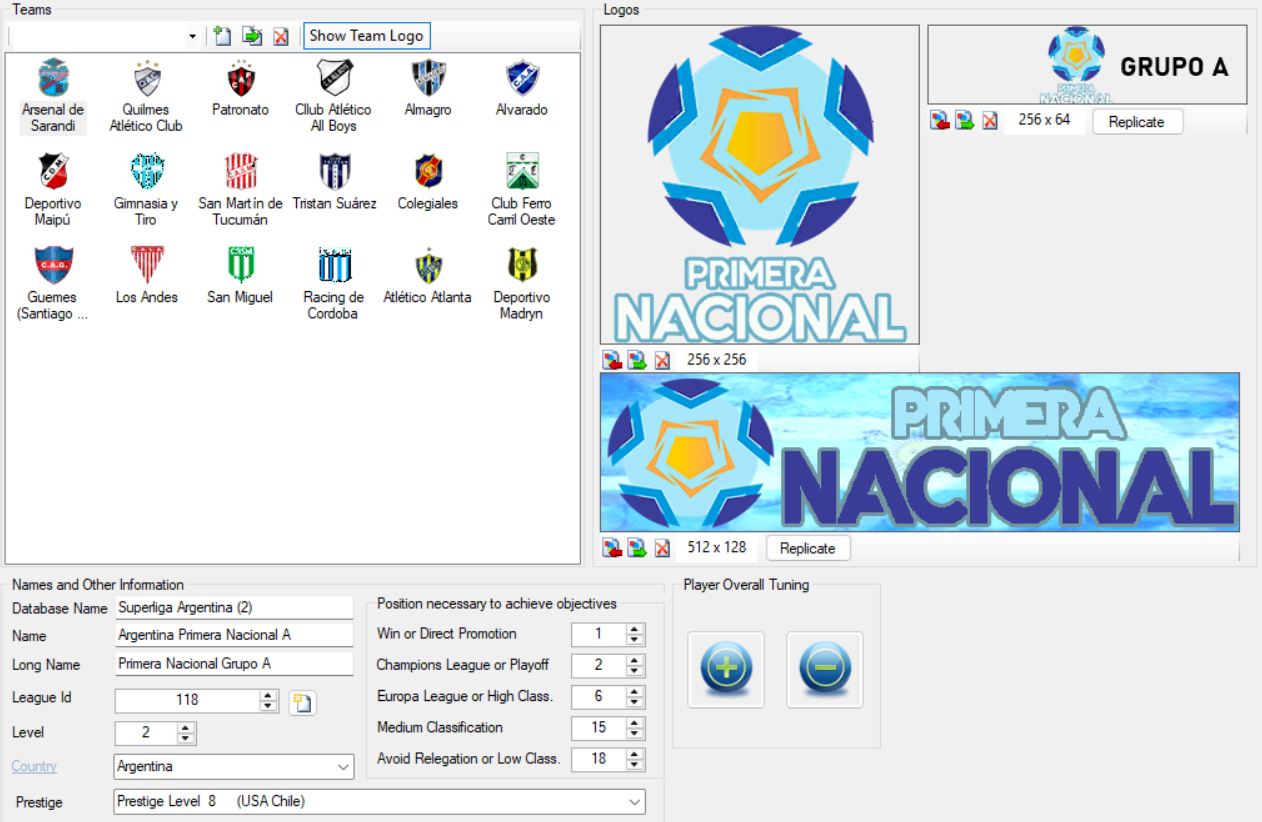Image resolution: width=1262 pixels, height=822 pixels.
Task: Adjust the League Id stepper arrows
Action: [x=268, y=701]
